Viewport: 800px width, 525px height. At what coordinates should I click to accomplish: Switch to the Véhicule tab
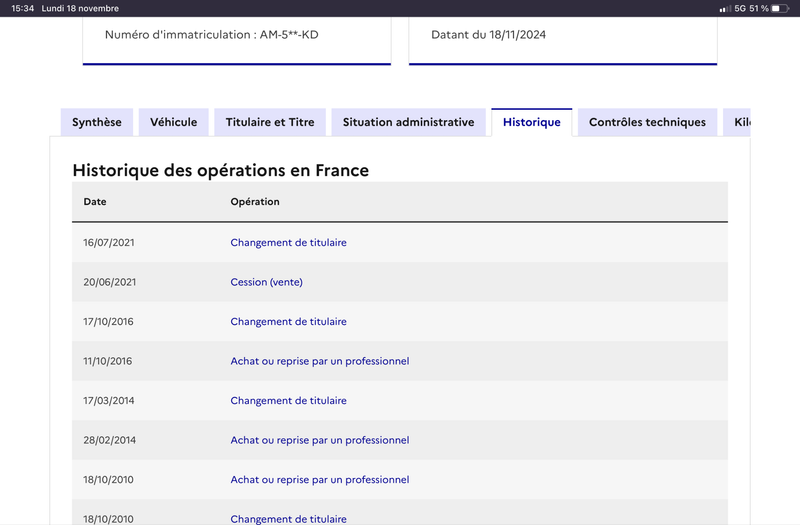coord(173,122)
